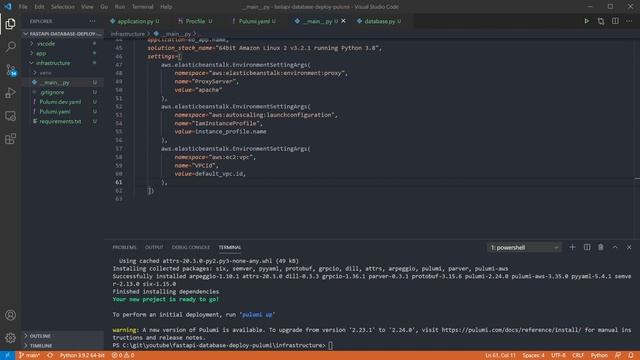Open the Extensions view icon
The image size is (640, 360).
pyautogui.click(x=10, y=139)
